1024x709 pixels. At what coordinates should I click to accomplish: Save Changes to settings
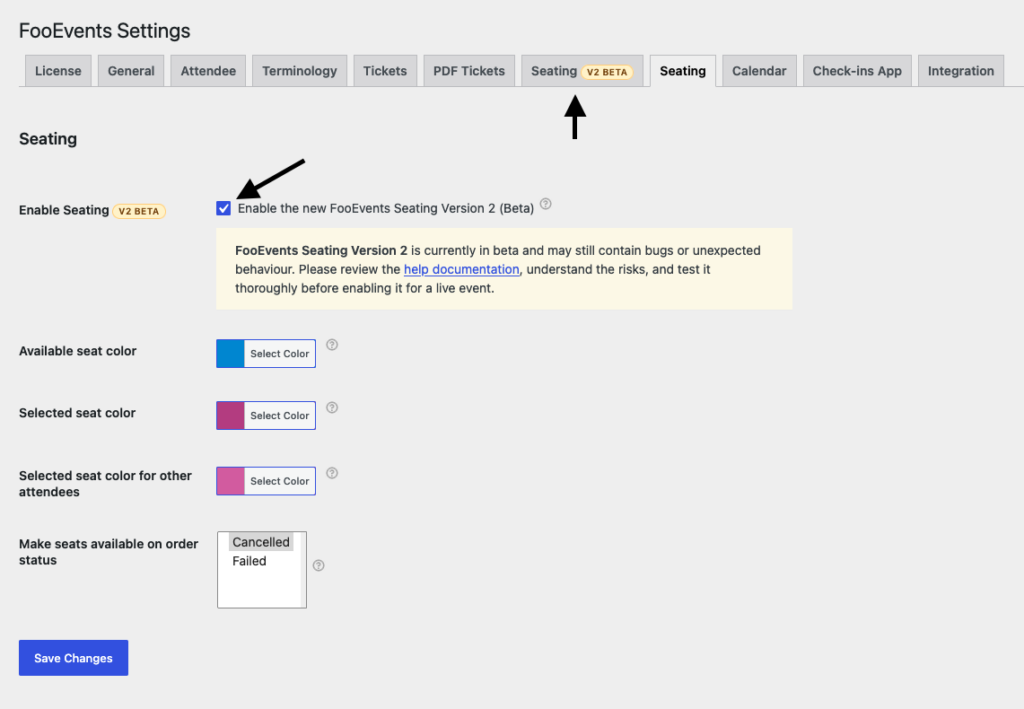coord(73,658)
